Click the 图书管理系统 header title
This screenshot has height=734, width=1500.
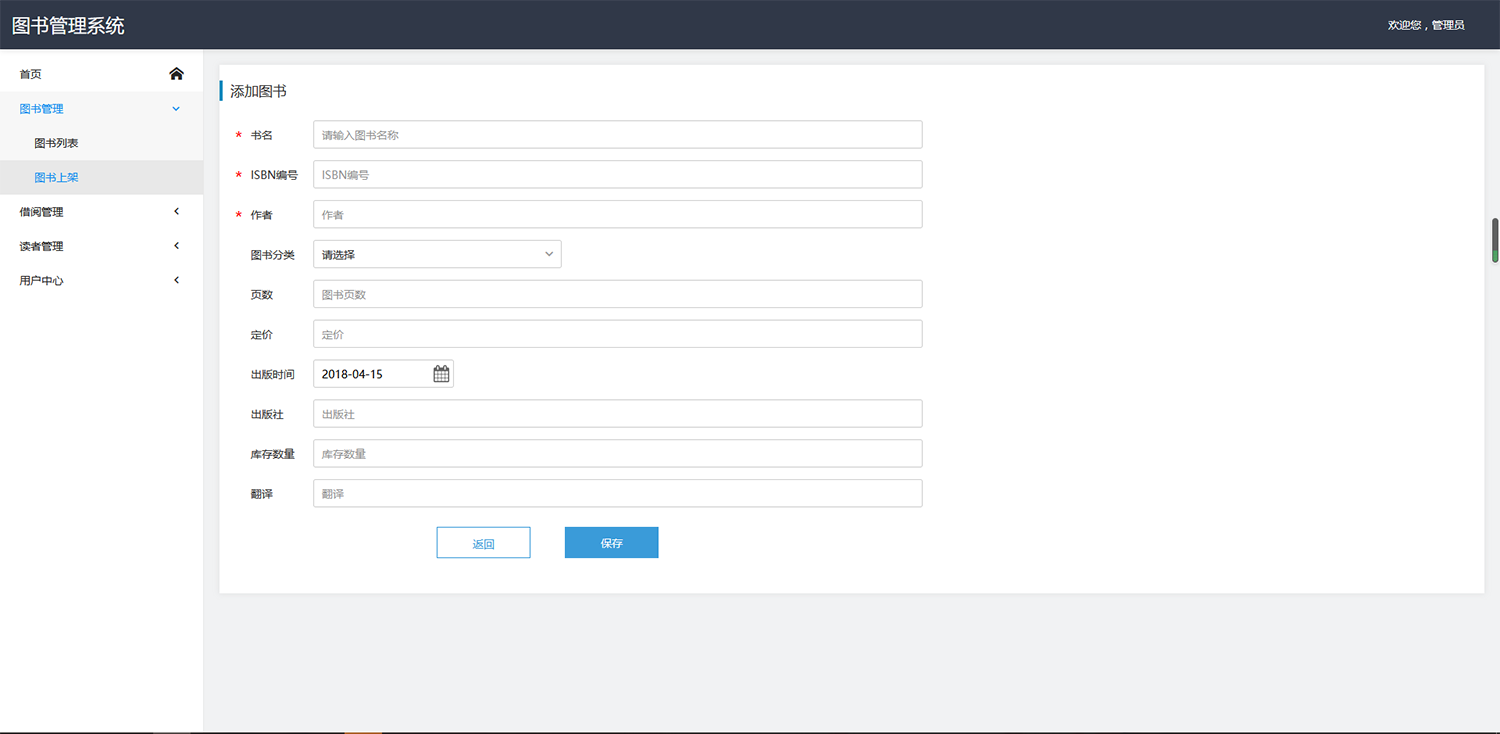coord(68,25)
